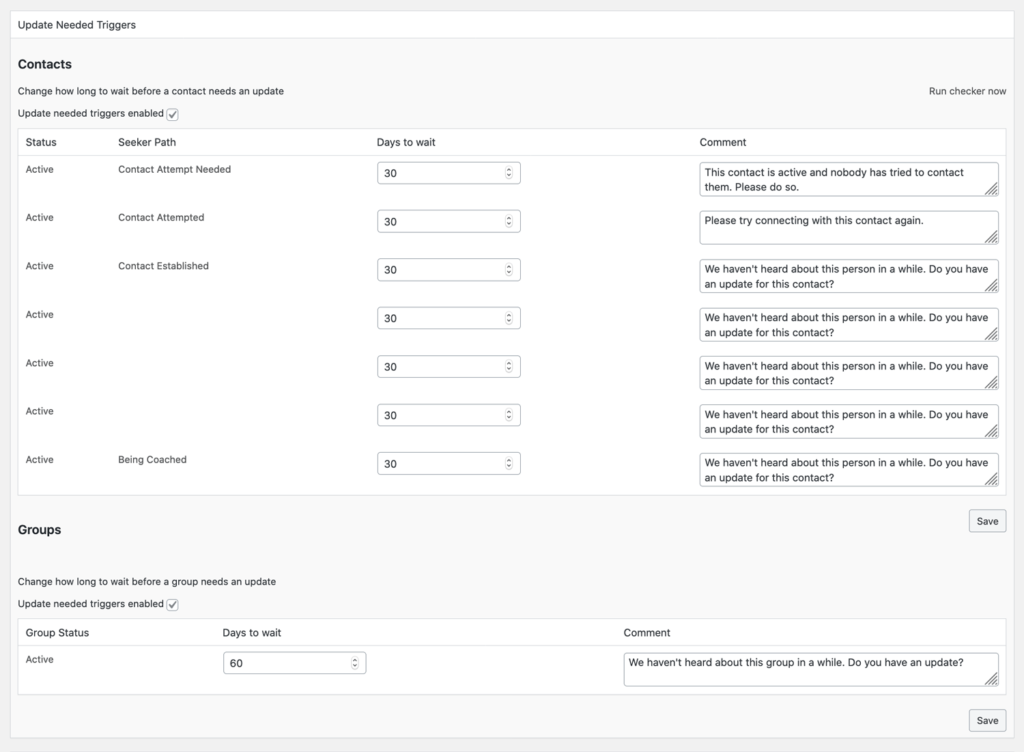This screenshot has height=752, width=1024.
Task: Select the Being Coached comment box
Action: (x=848, y=469)
